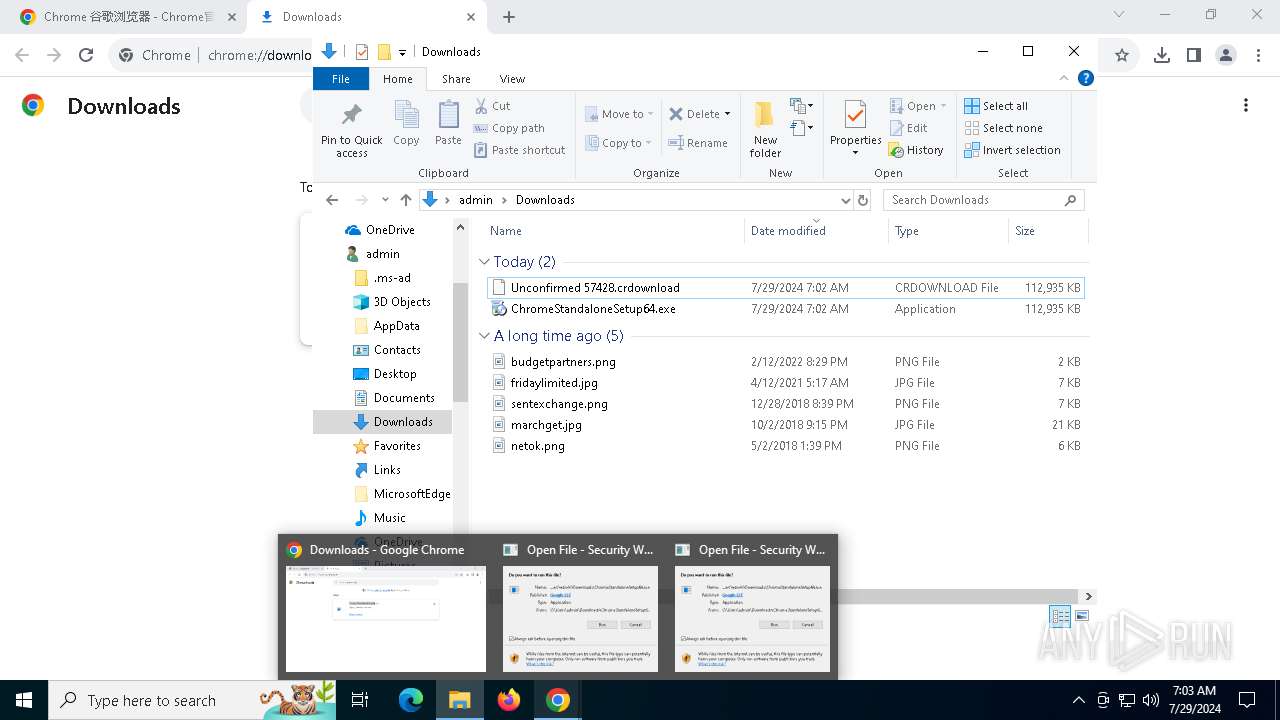This screenshot has width=1280, height=720.
Task: Collapse the Today group
Action: tap(484, 262)
